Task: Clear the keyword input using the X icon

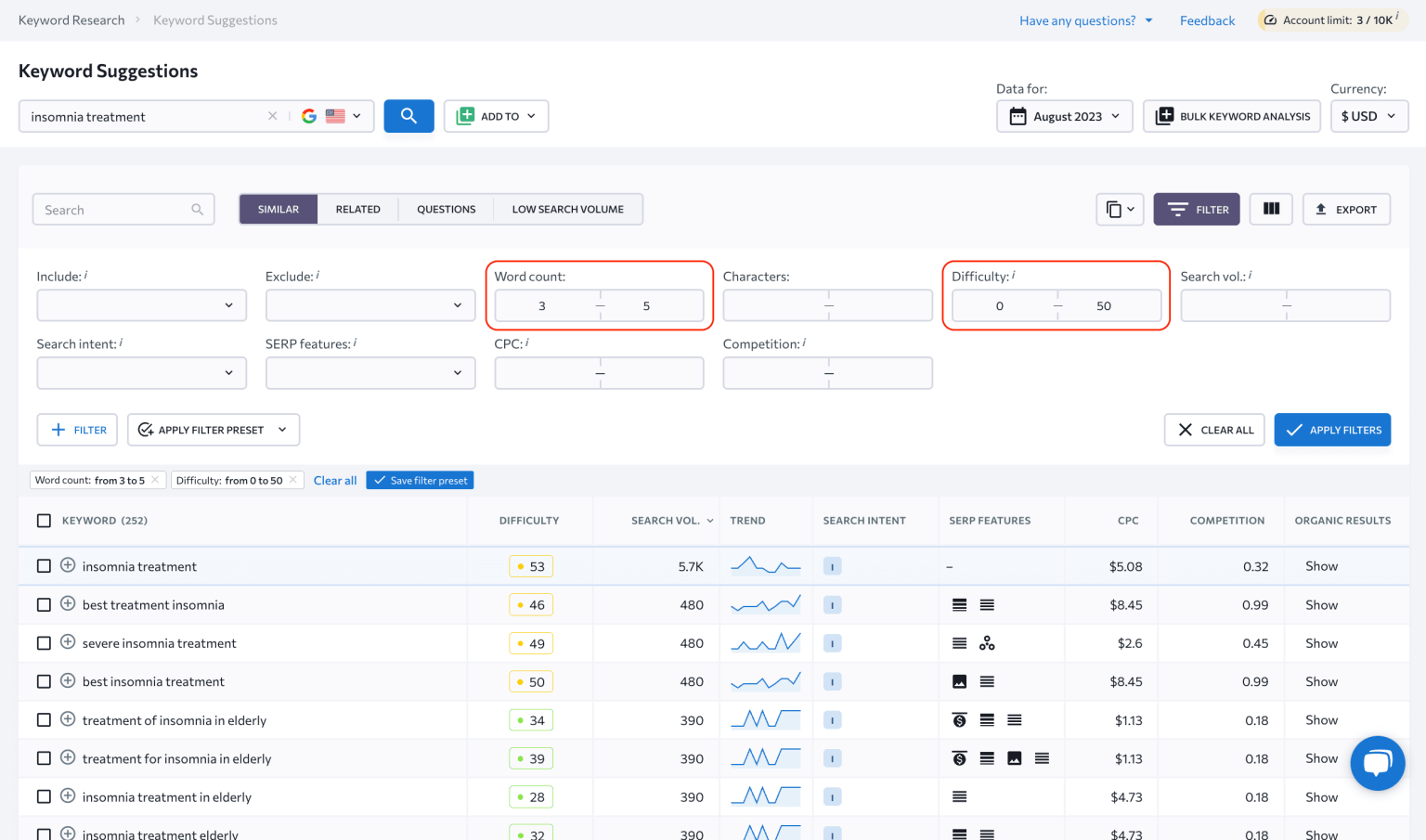Action: [x=272, y=116]
